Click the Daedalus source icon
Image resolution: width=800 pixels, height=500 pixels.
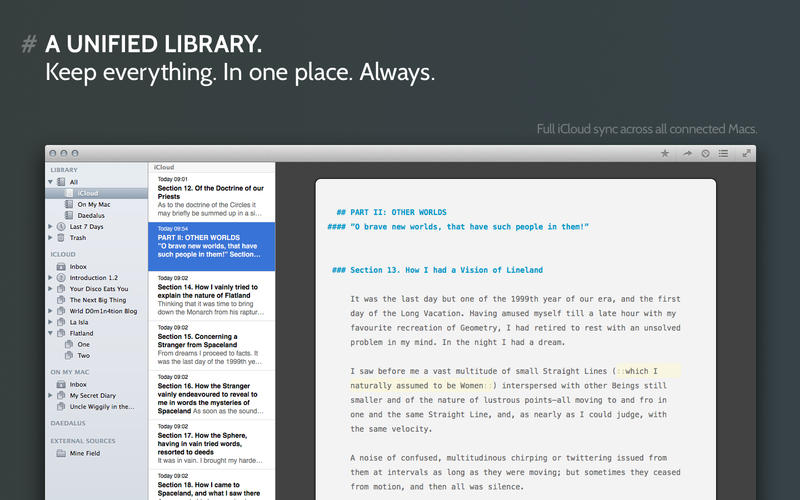click(x=69, y=215)
